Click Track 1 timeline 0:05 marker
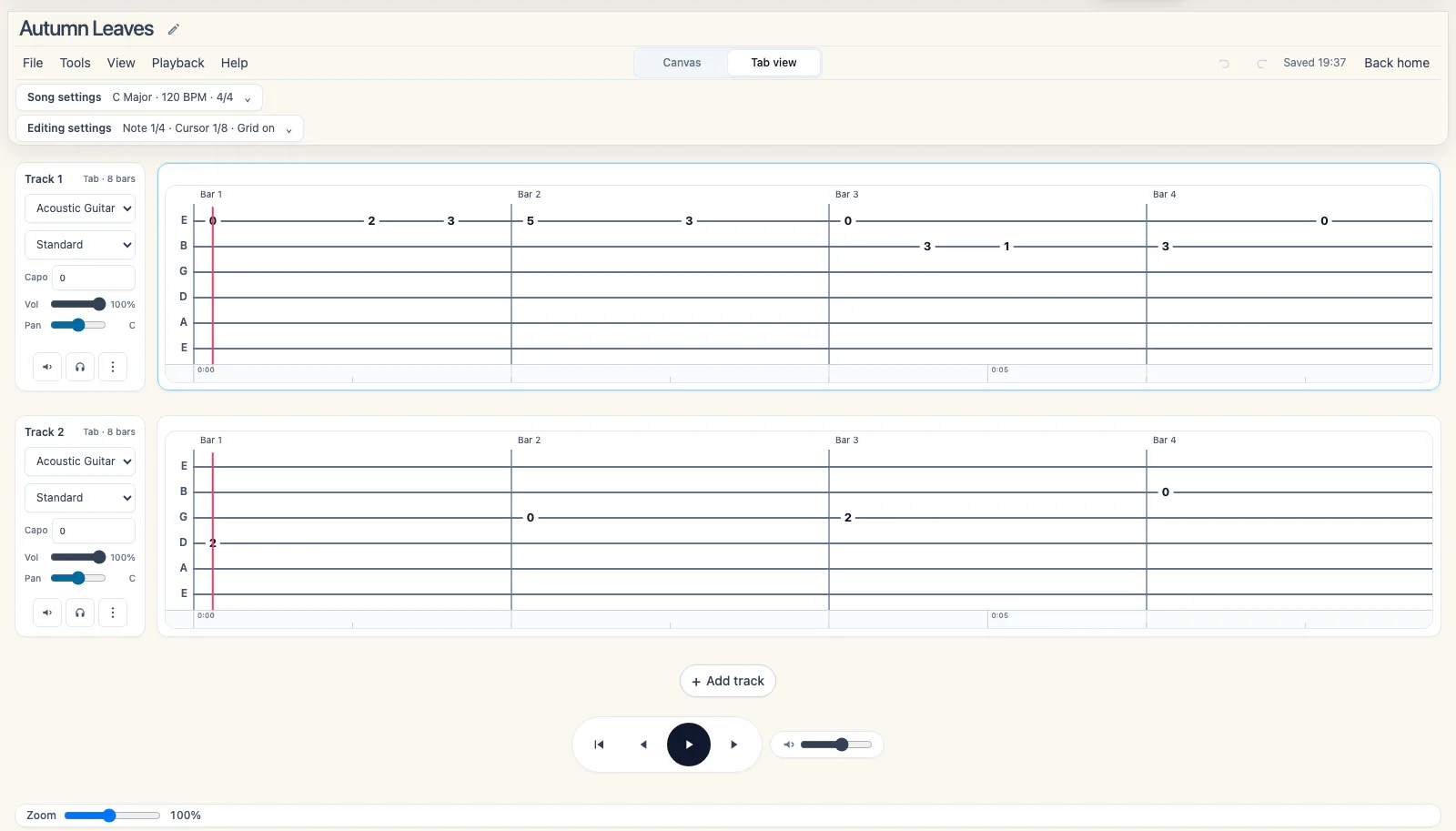This screenshot has height=831, width=1456. 1000,370
